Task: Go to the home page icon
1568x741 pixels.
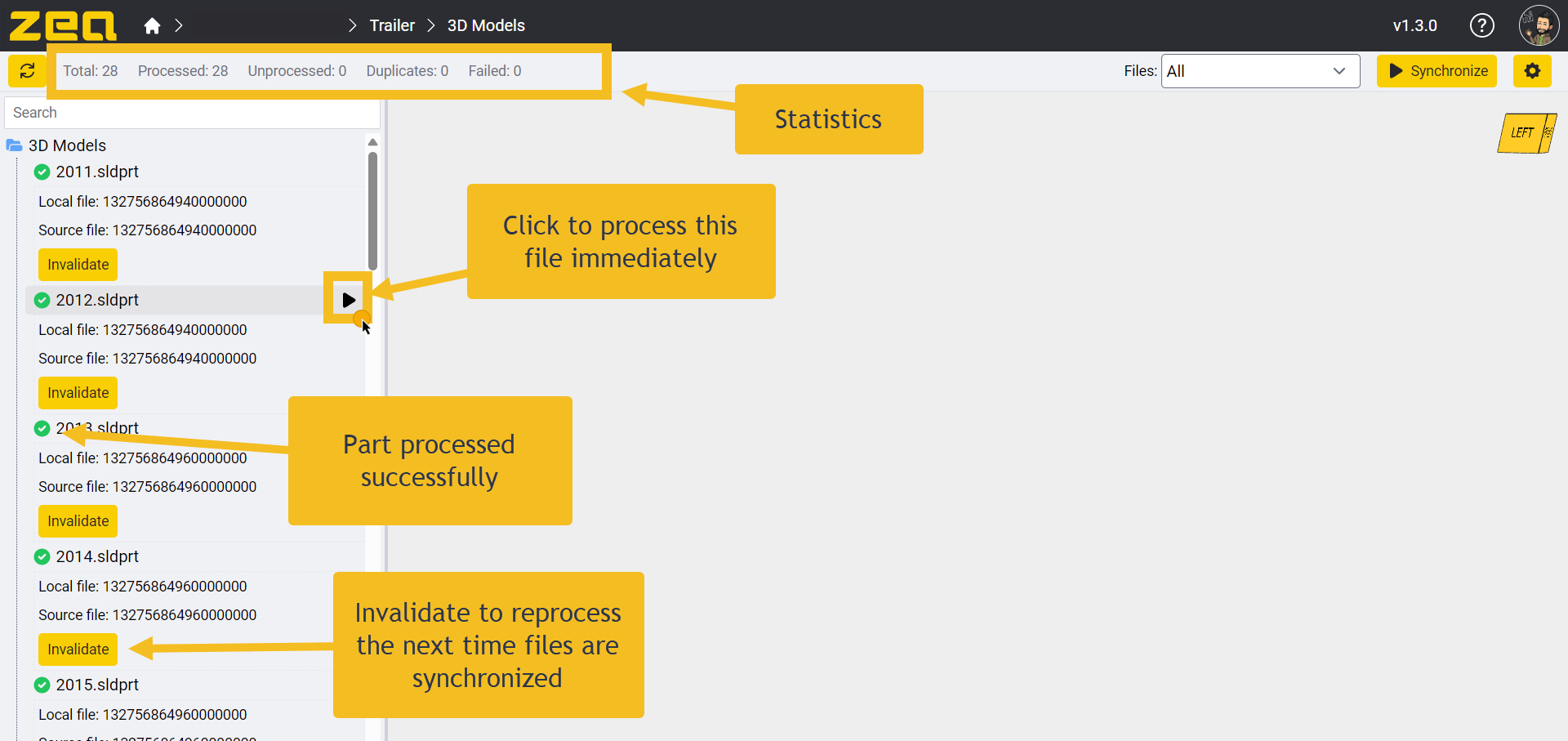Action: (152, 26)
